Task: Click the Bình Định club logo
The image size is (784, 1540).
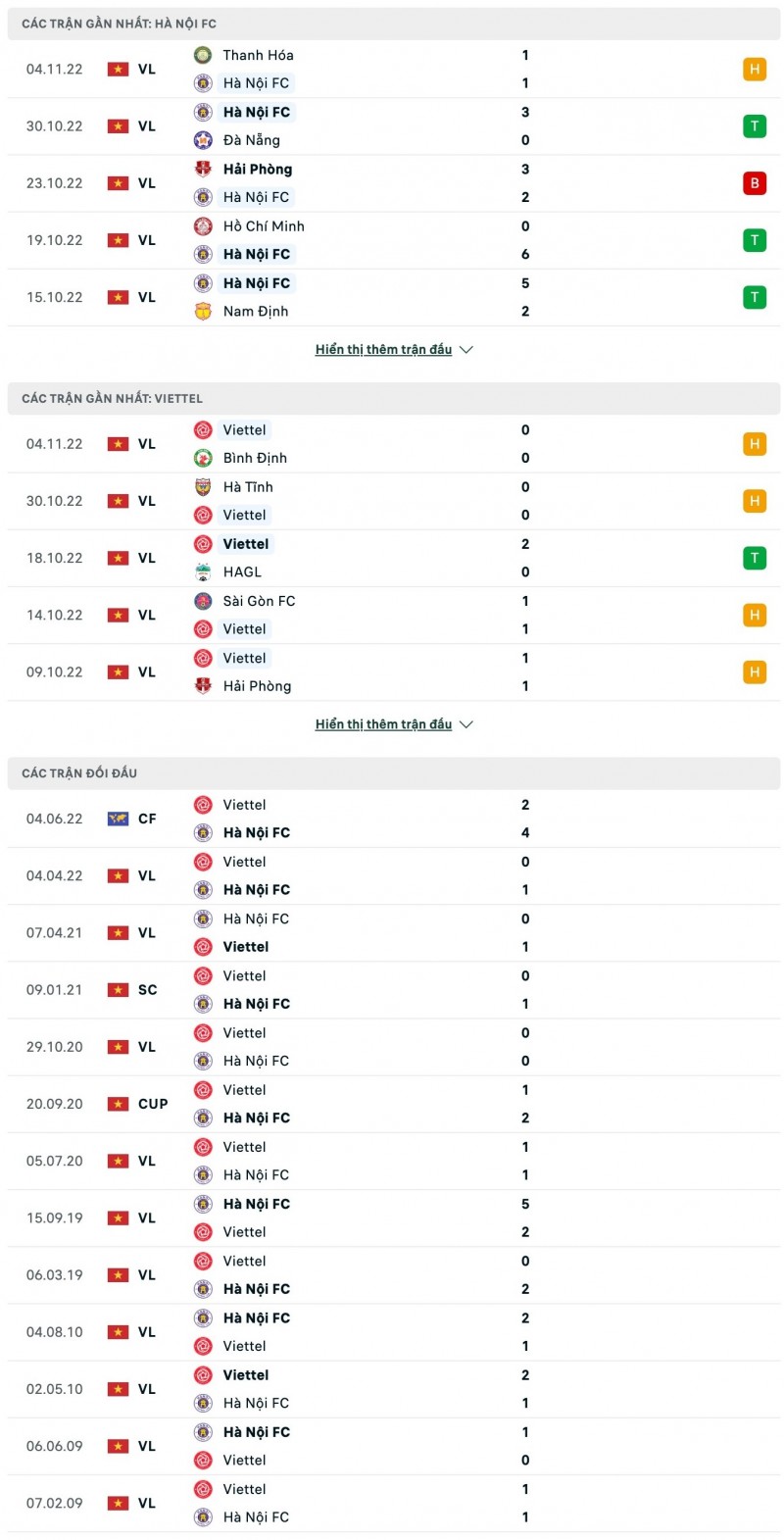Action: 203,458
